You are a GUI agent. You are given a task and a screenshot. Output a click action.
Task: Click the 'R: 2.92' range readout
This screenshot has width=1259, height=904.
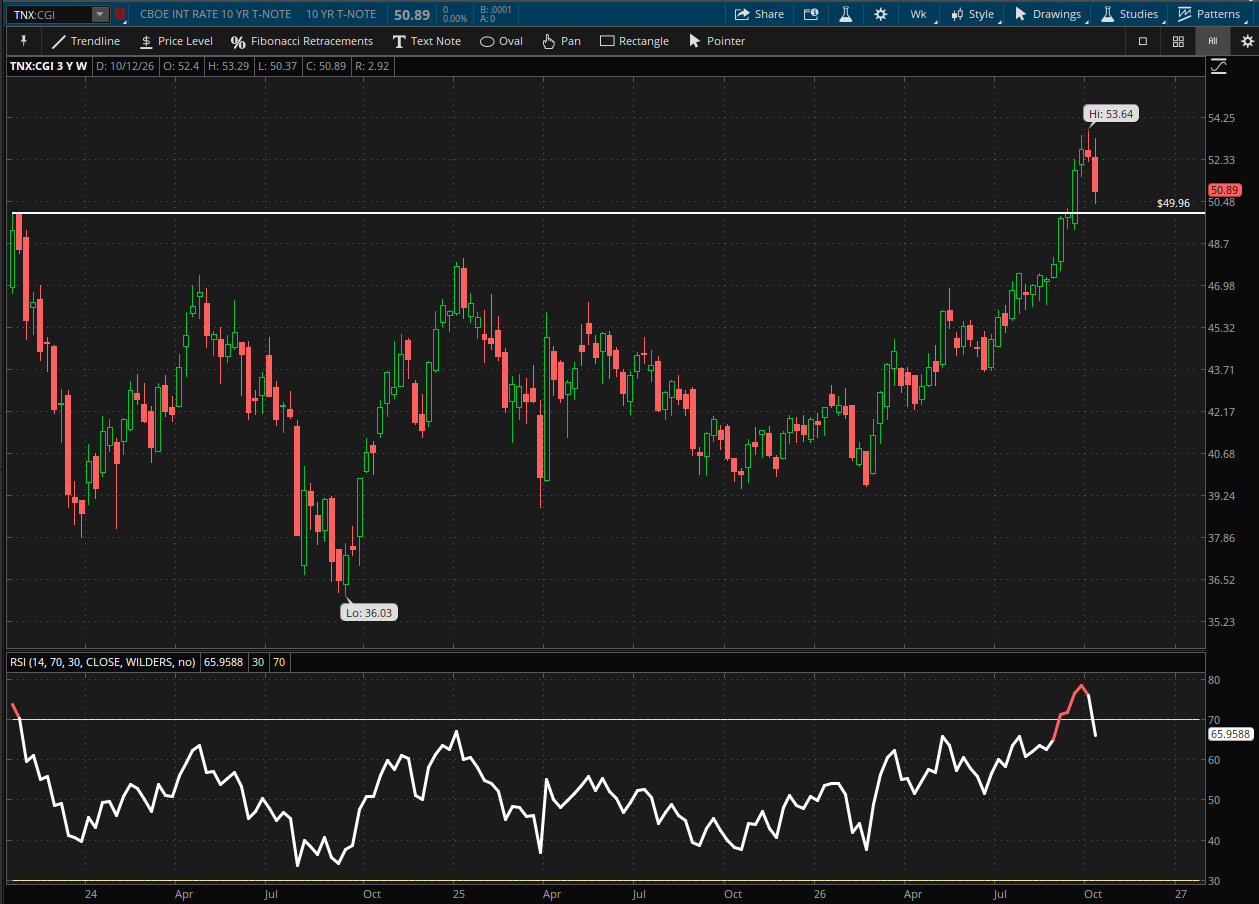tap(371, 67)
